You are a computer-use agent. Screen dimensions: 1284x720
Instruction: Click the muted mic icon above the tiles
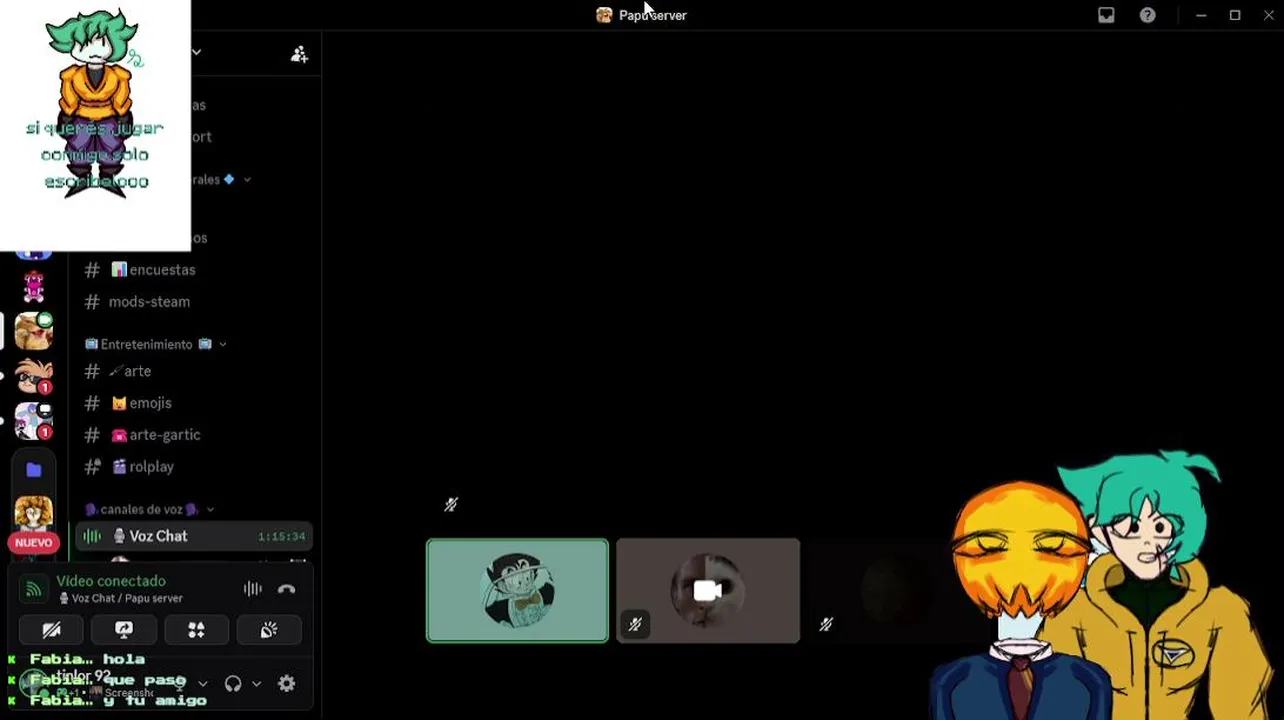(451, 505)
